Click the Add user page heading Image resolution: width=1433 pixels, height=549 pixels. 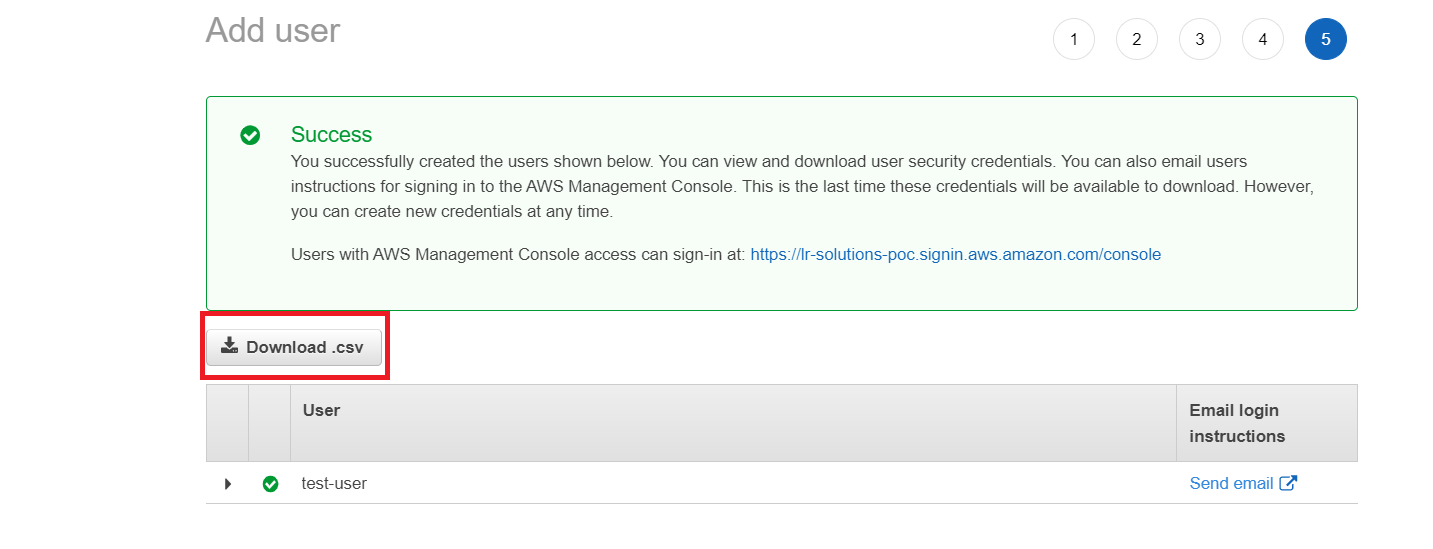(273, 31)
